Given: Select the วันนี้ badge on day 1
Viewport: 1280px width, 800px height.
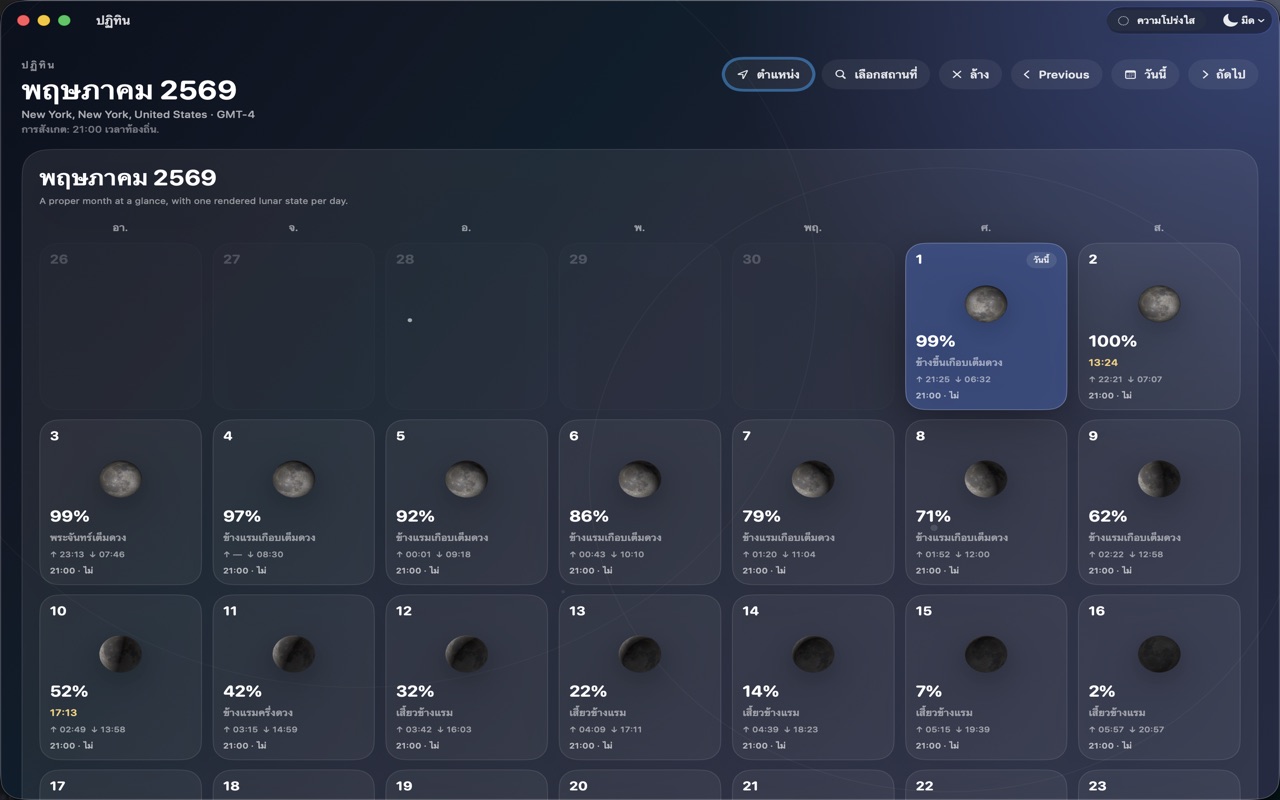Looking at the screenshot, I should point(1041,260).
